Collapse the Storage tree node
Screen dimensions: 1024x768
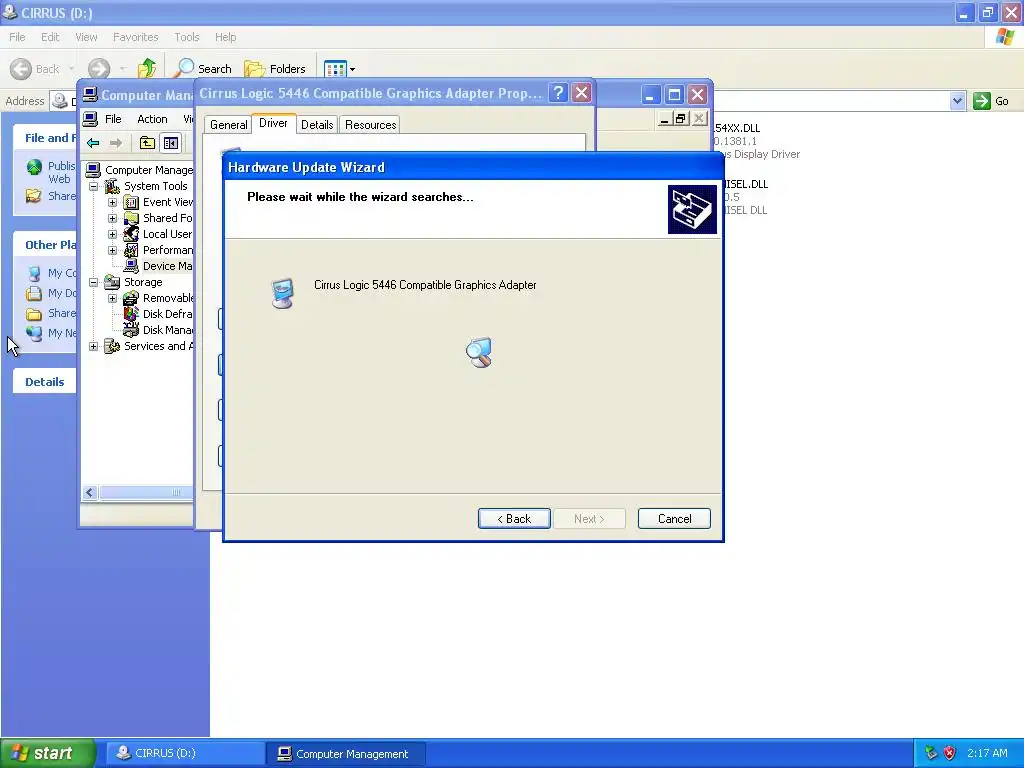pos(93,282)
